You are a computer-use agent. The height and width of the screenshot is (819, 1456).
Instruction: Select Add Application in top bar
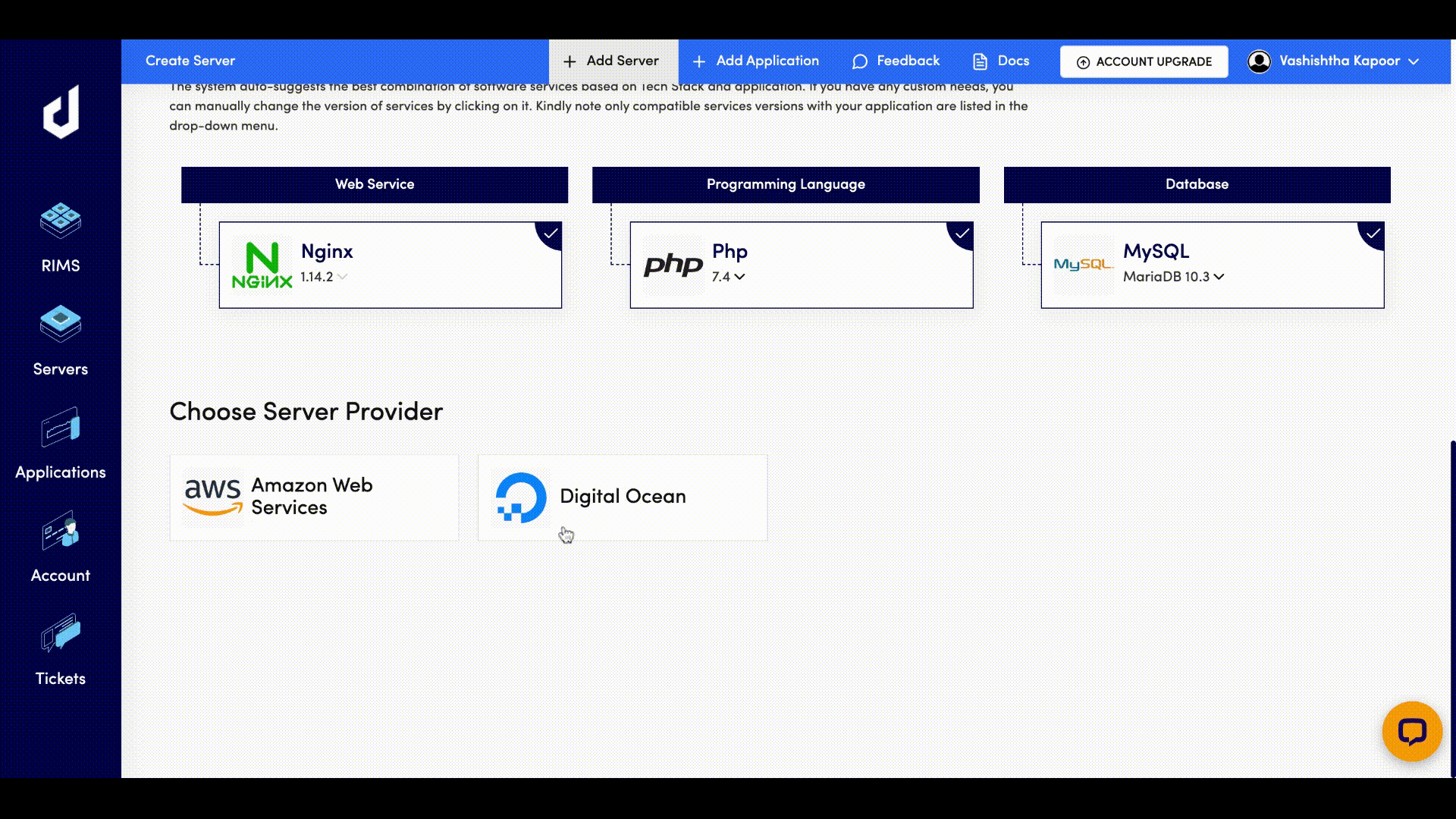[x=755, y=61]
